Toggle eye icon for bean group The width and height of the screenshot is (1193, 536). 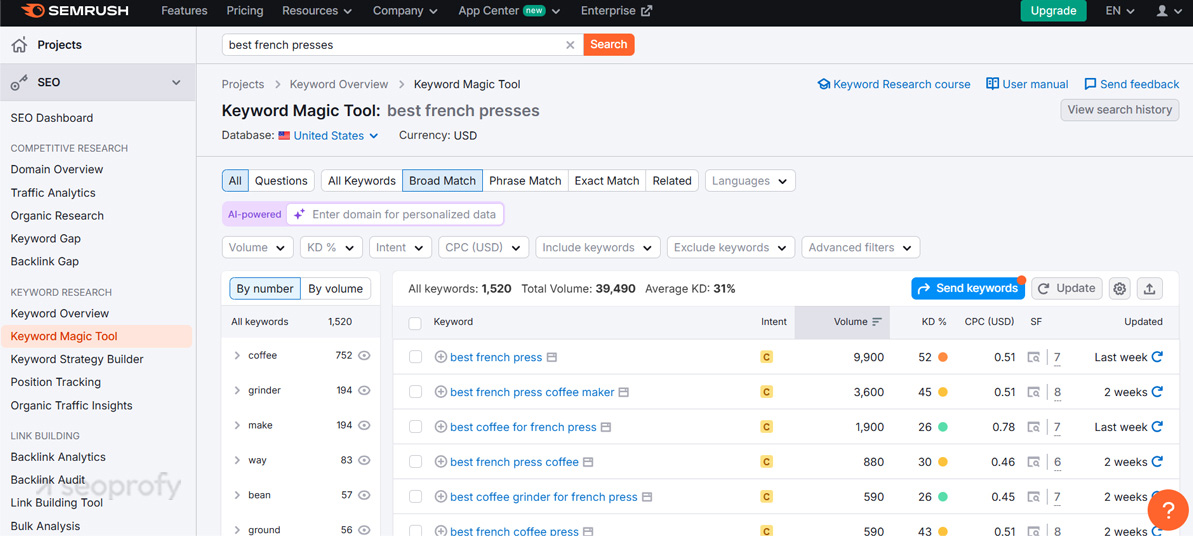[x=364, y=496]
